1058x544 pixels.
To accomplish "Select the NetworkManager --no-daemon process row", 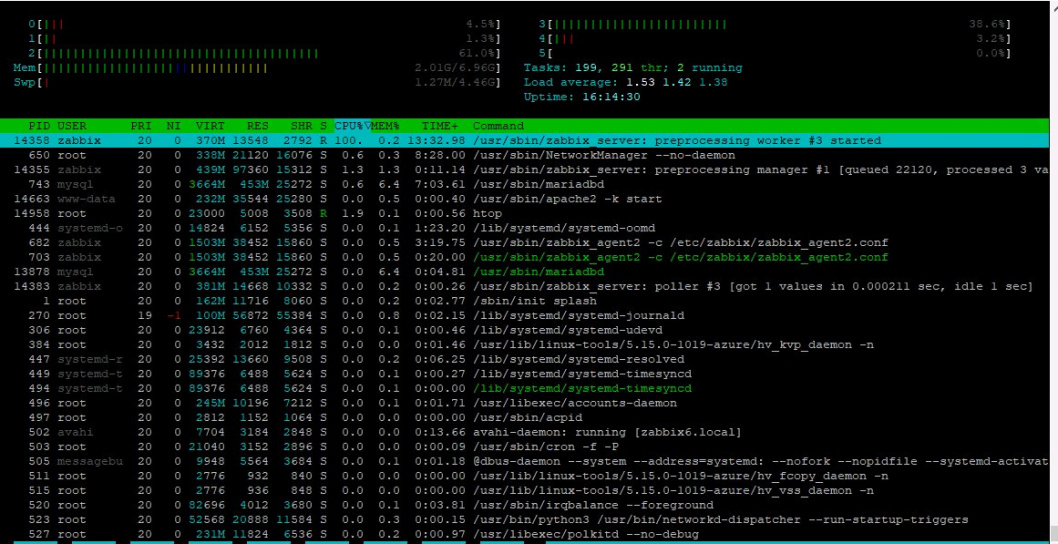I will (525, 155).
